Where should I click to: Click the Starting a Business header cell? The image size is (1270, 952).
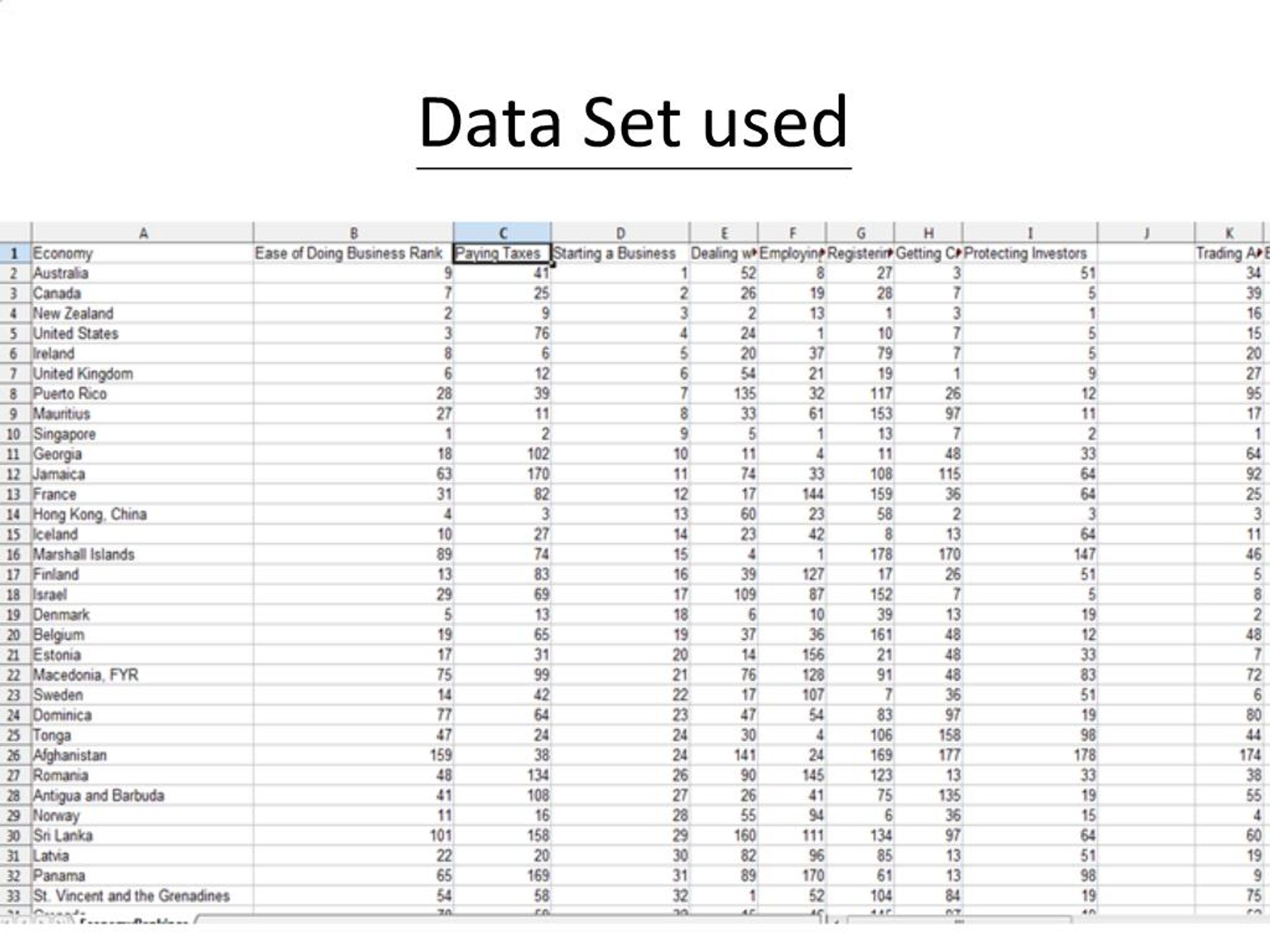point(620,253)
